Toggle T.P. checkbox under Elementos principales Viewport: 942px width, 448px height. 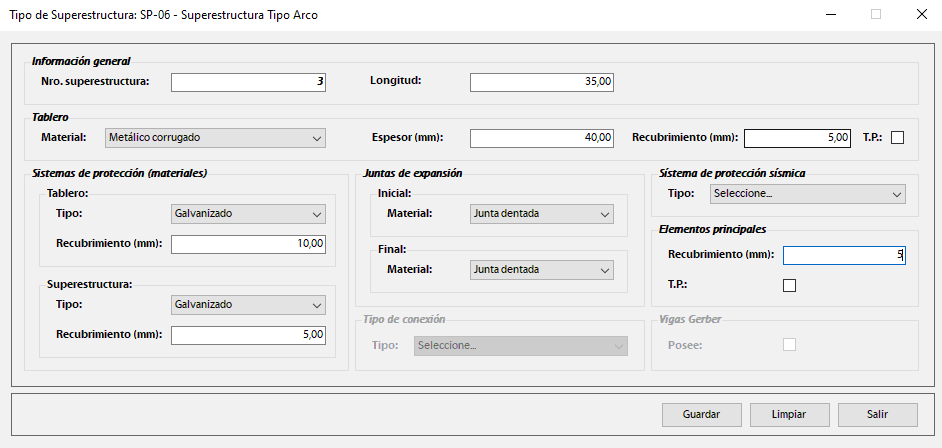pyautogui.click(x=789, y=285)
